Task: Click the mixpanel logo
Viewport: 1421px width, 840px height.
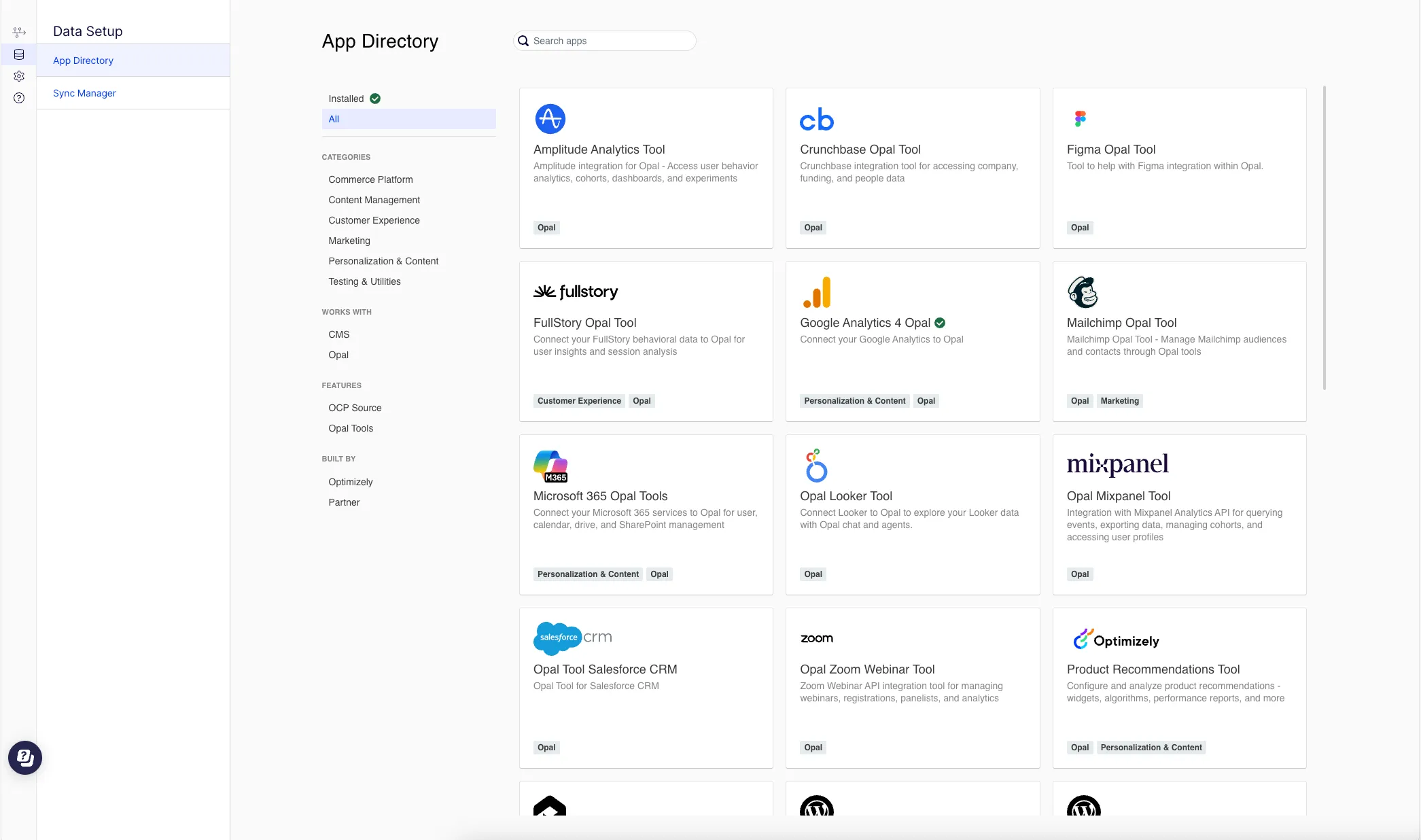Action: click(x=1118, y=465)
